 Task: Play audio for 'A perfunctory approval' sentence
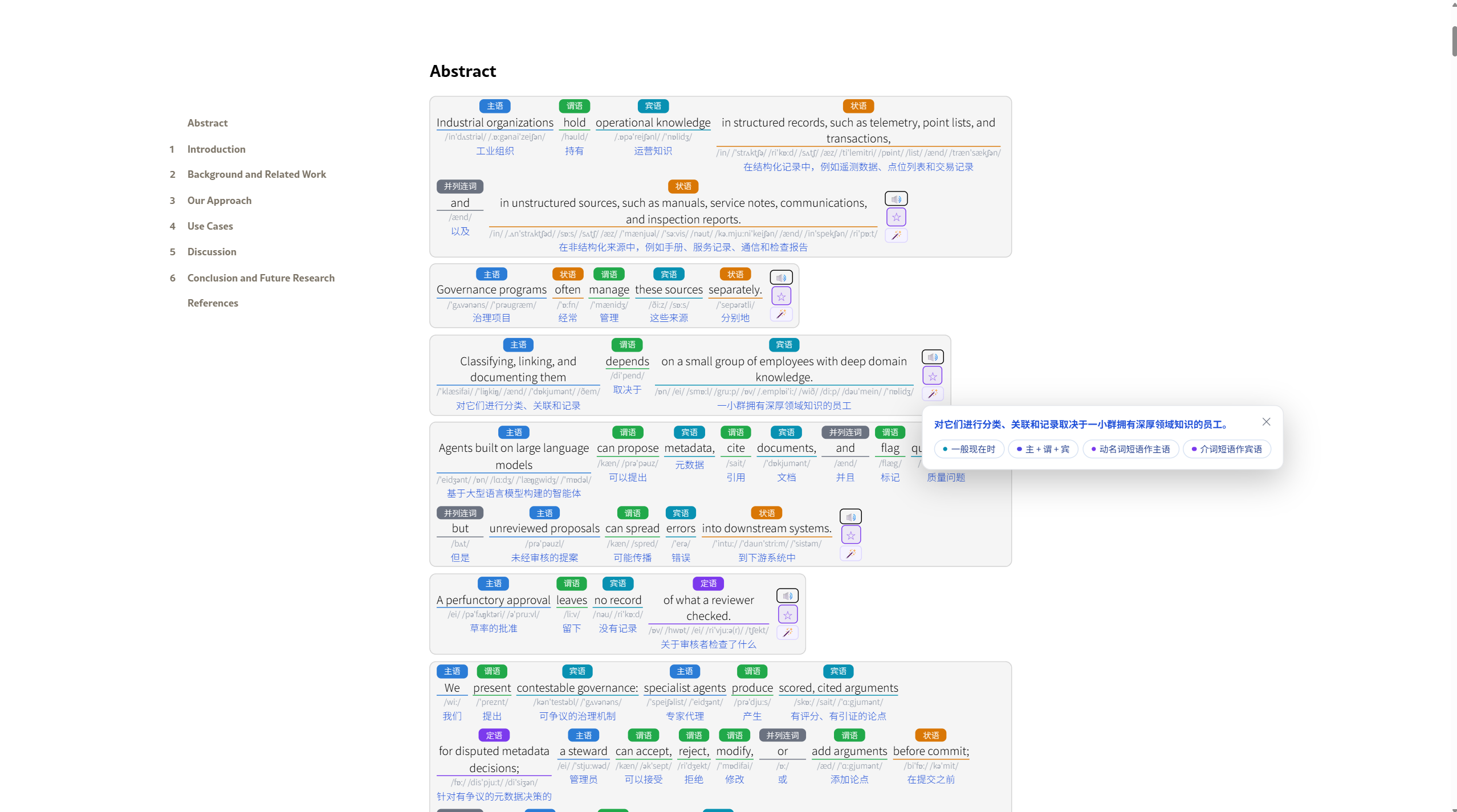[x=787, y=596]
